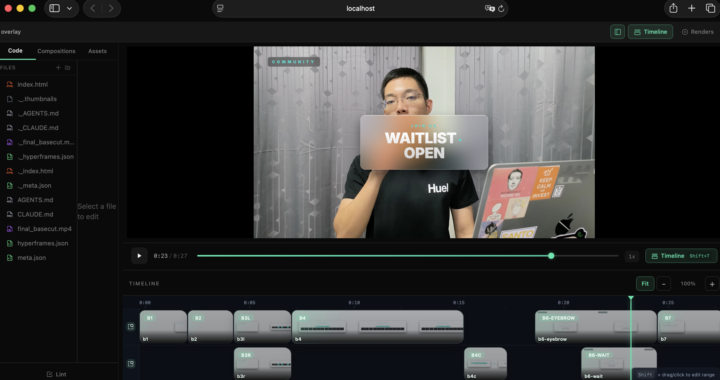720x380 pixels.
Task: Select the B7 clip on the timeline
Action: (689, 327)
